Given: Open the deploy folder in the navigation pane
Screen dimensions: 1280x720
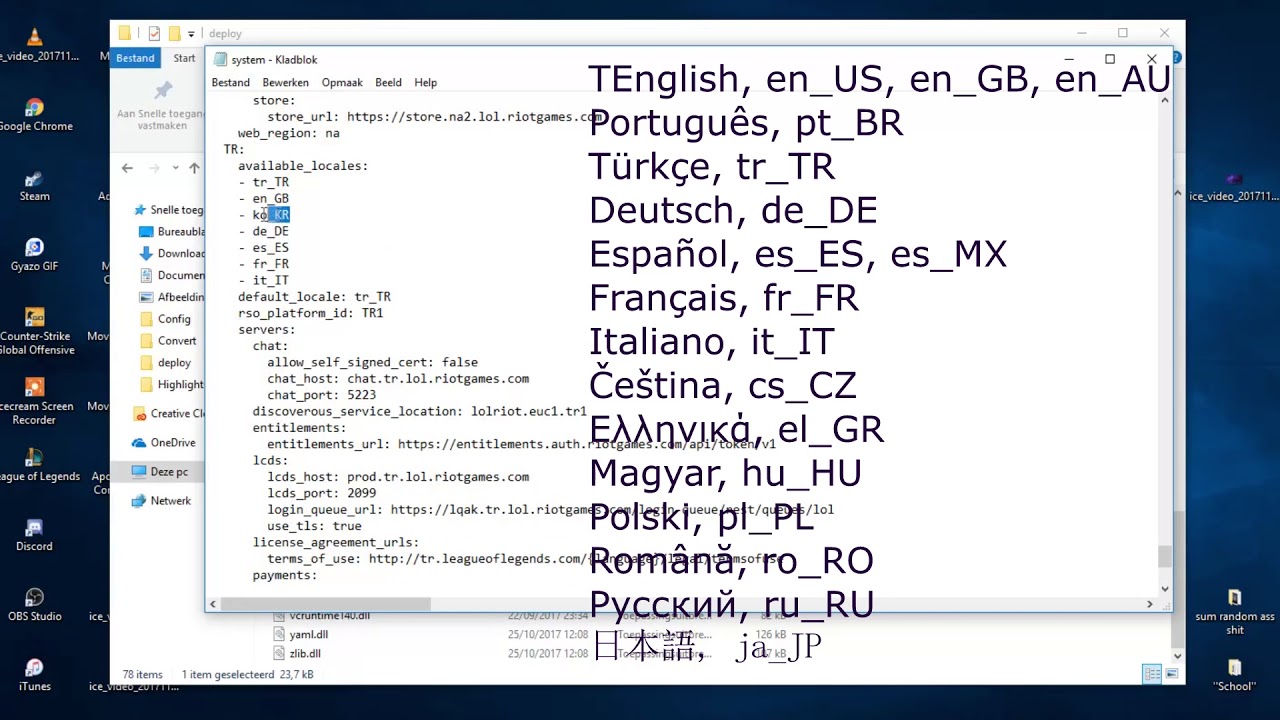Looking at the screenshot, I should tap(165, 363).
